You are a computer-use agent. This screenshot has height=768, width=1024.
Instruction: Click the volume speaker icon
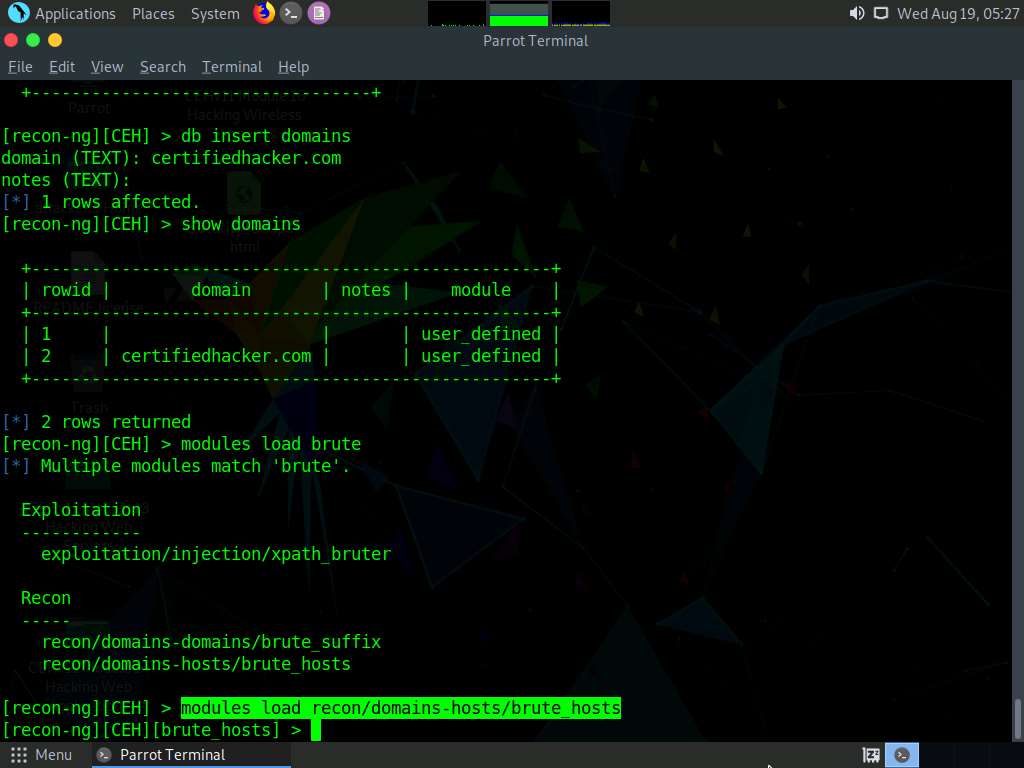(857, 13)
